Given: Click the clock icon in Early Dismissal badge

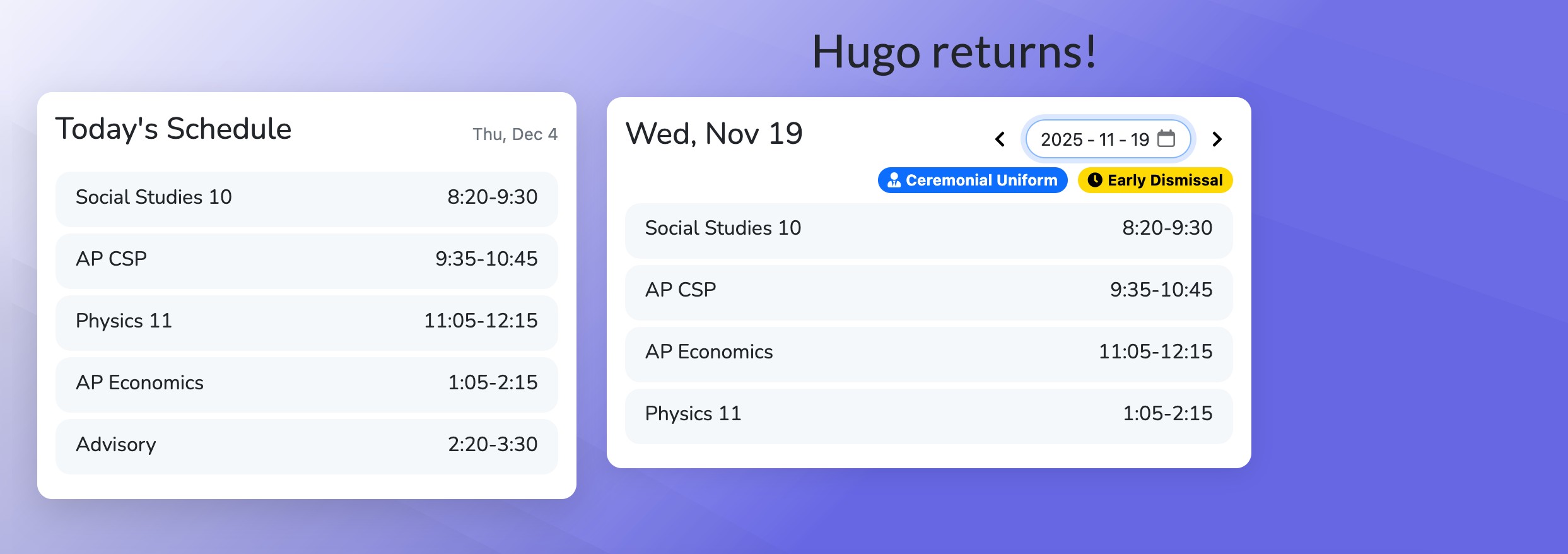Looking at the screenshot, I should point(1095,180).
